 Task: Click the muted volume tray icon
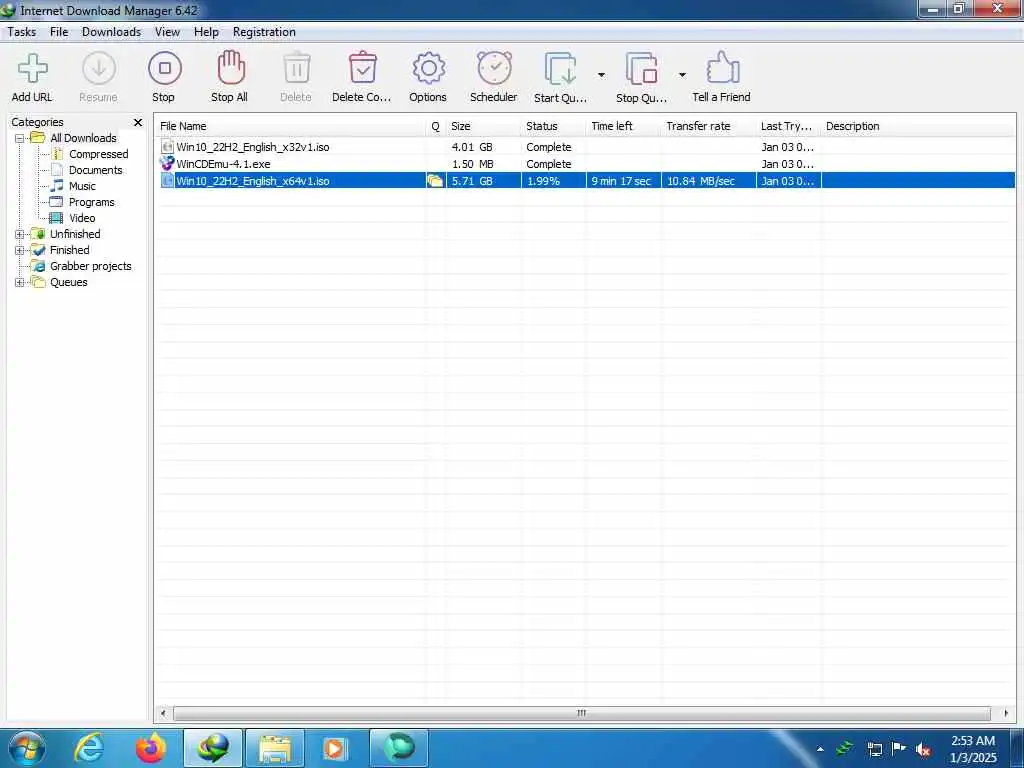point(923,749)
